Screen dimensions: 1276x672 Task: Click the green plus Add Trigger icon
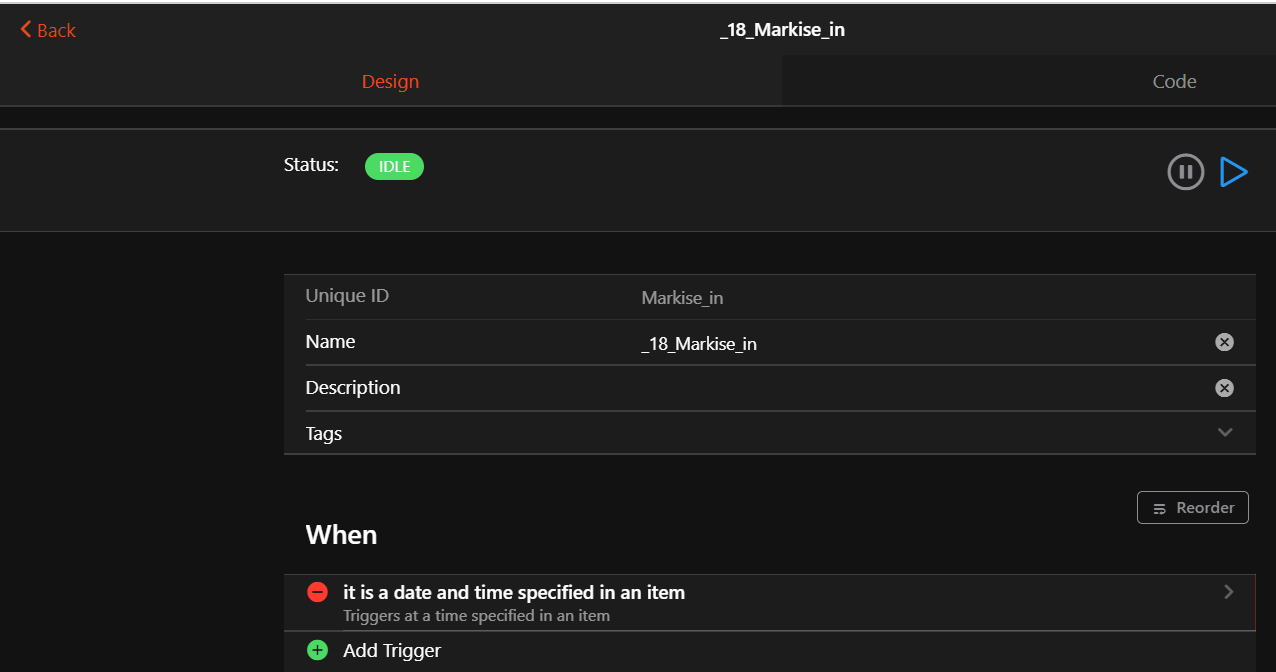pyautogui.click(x=317, y=651)
